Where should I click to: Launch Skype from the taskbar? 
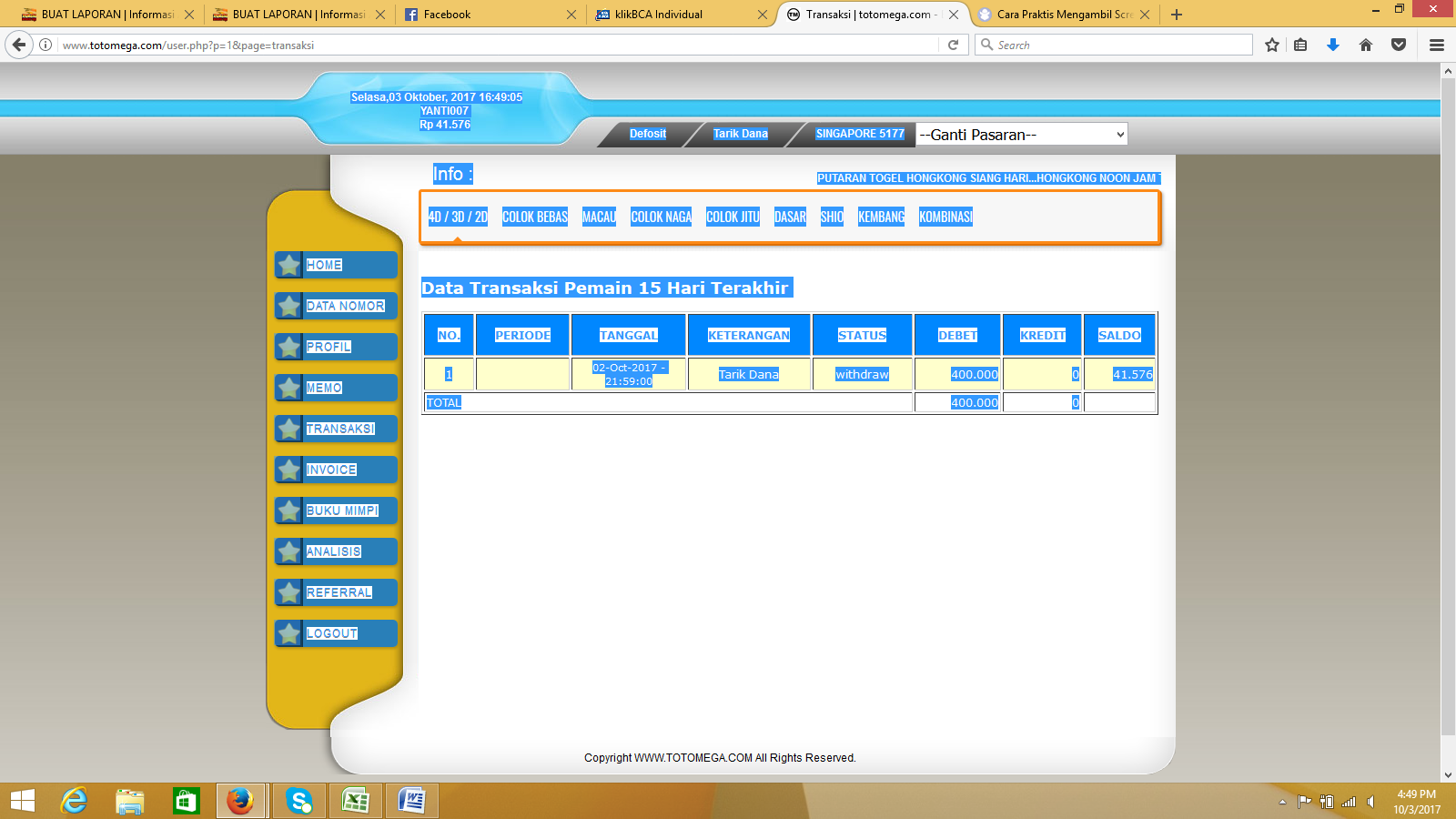click(298, 801)
